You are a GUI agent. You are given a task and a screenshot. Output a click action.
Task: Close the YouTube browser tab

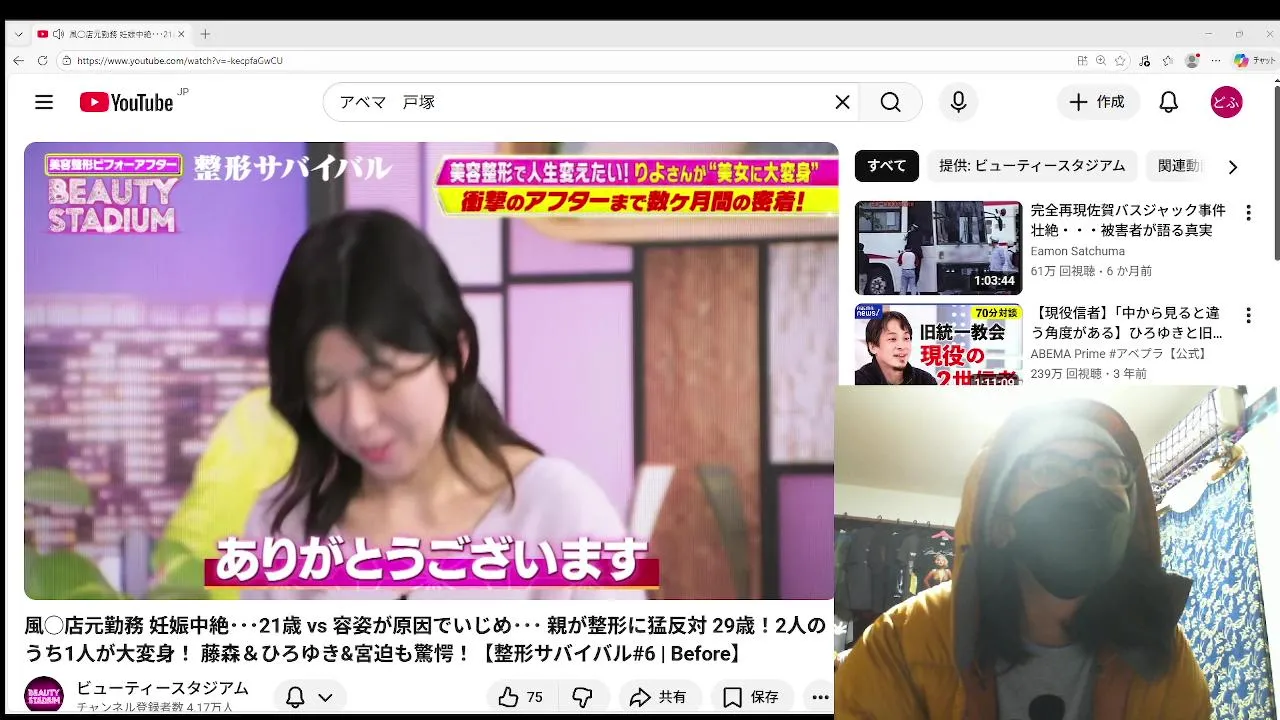[181, 34]
